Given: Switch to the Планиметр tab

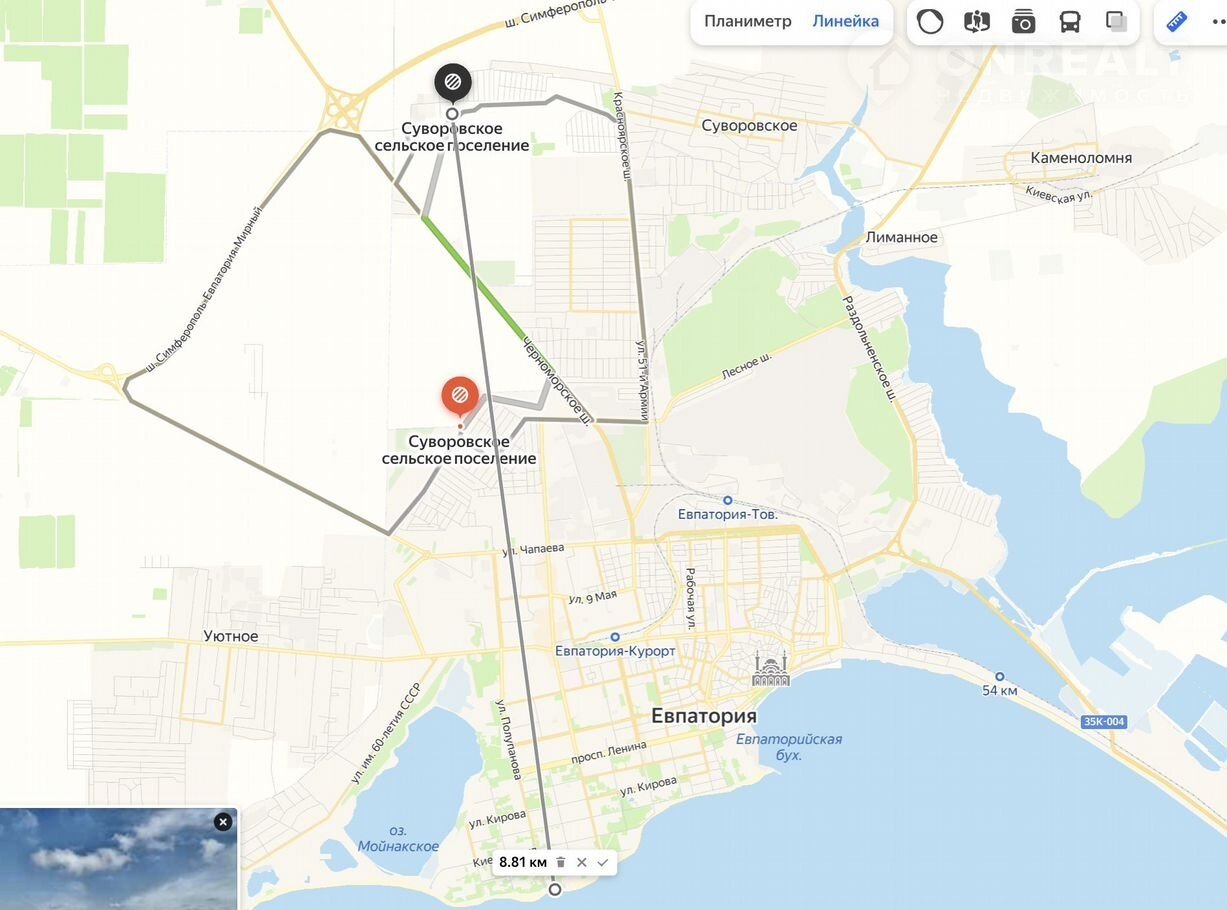Looking at the screenshot, I should [x=747, y=21].
